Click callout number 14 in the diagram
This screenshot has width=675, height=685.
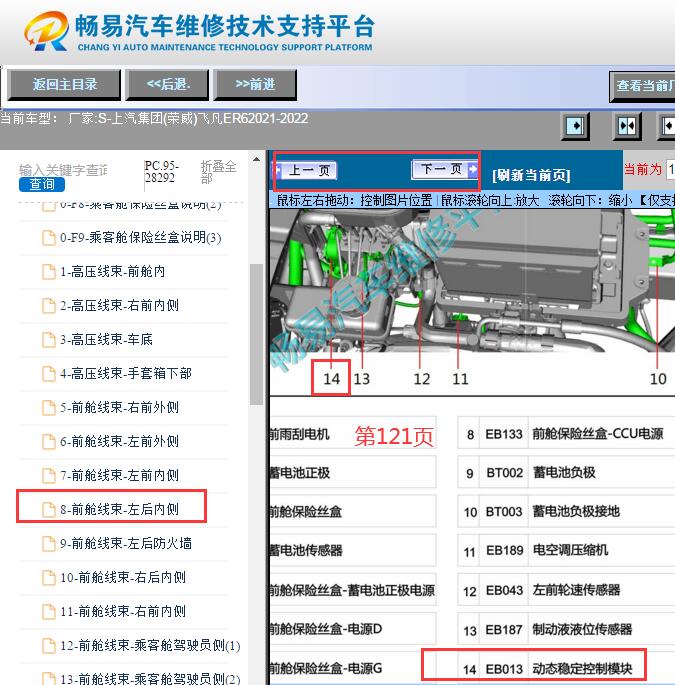pyautogui.click(x=331, y=379)
